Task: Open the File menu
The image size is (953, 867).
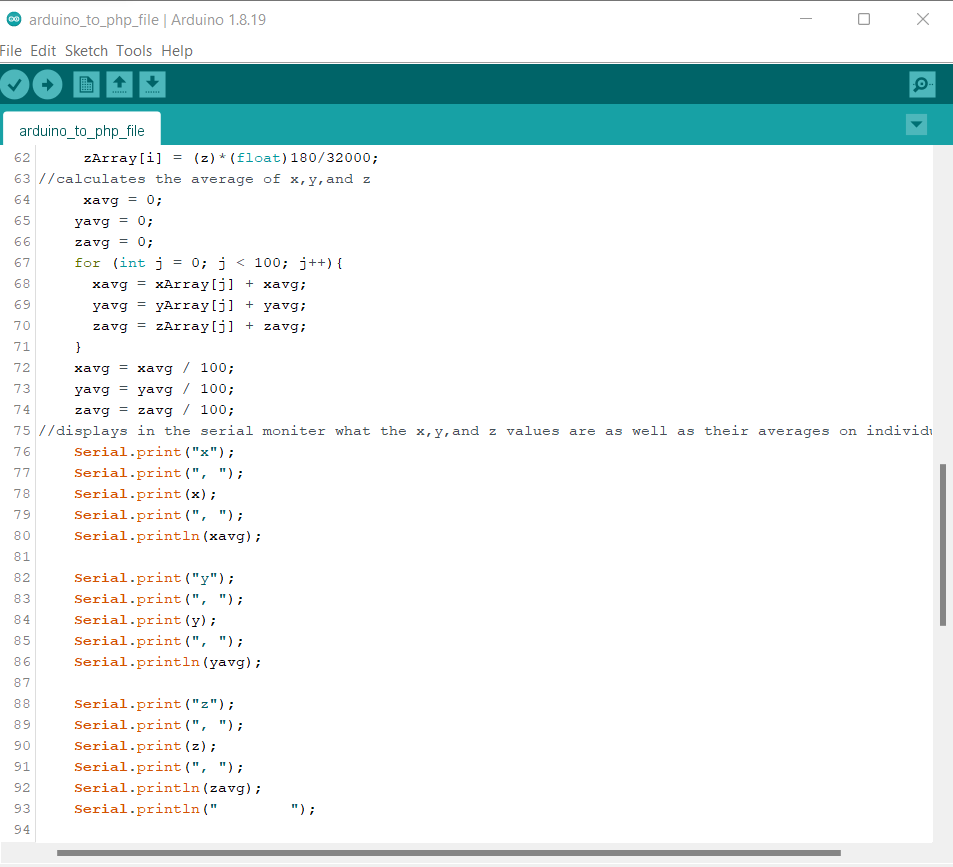Action: pyautogui.click(x=11, y=51)
